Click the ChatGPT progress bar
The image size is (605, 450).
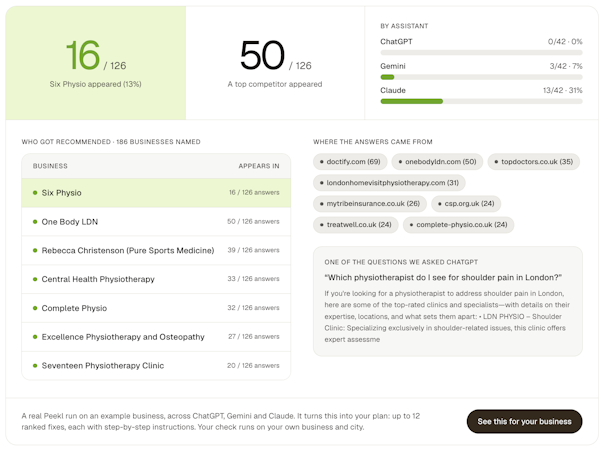(x=481, y=52)
